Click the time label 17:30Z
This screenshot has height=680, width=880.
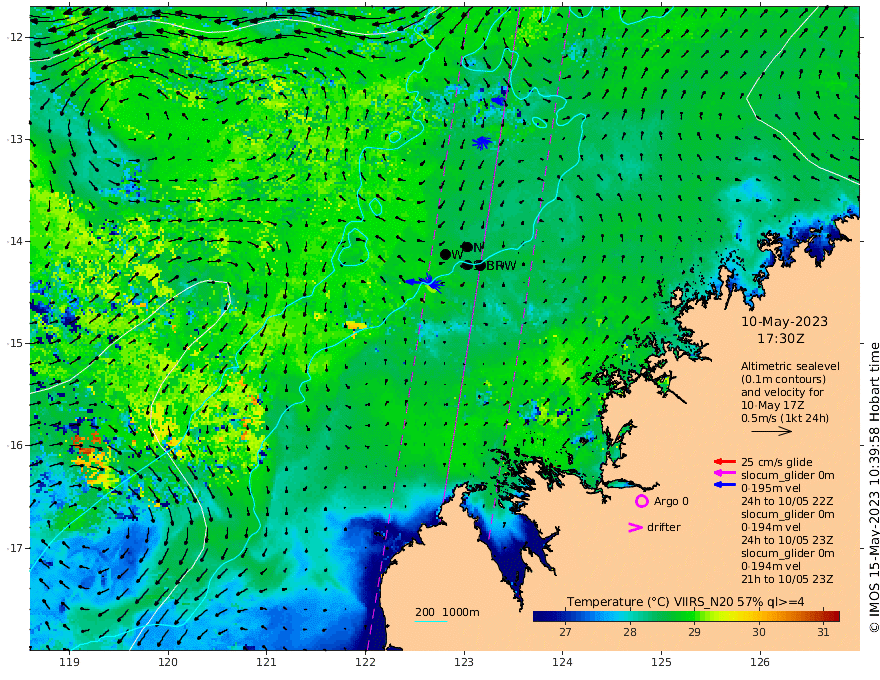click(x=781, y=339)
